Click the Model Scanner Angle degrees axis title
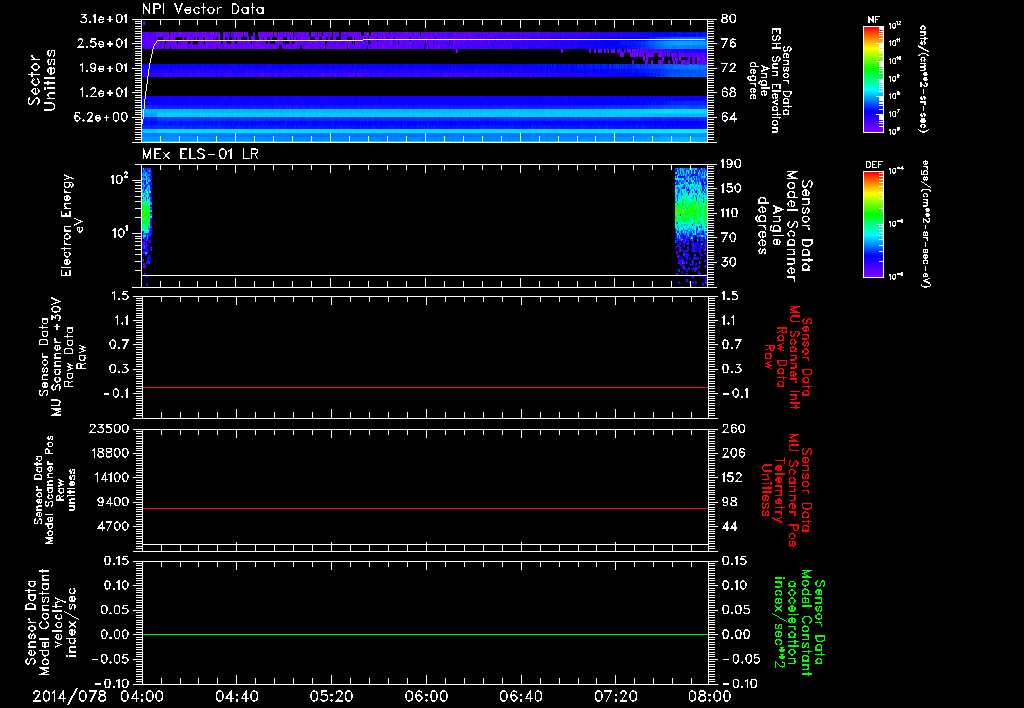The height and width of the screenshot is (708, 1024). (x=784, y=226)
